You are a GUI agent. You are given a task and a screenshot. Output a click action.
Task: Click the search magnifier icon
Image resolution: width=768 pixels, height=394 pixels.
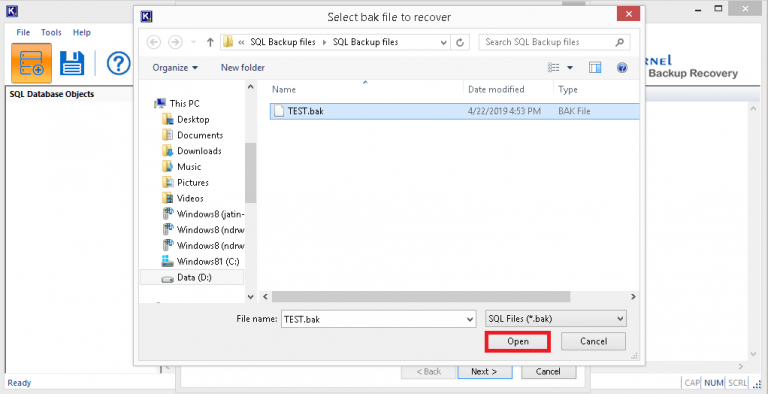[x=620, y=42]
